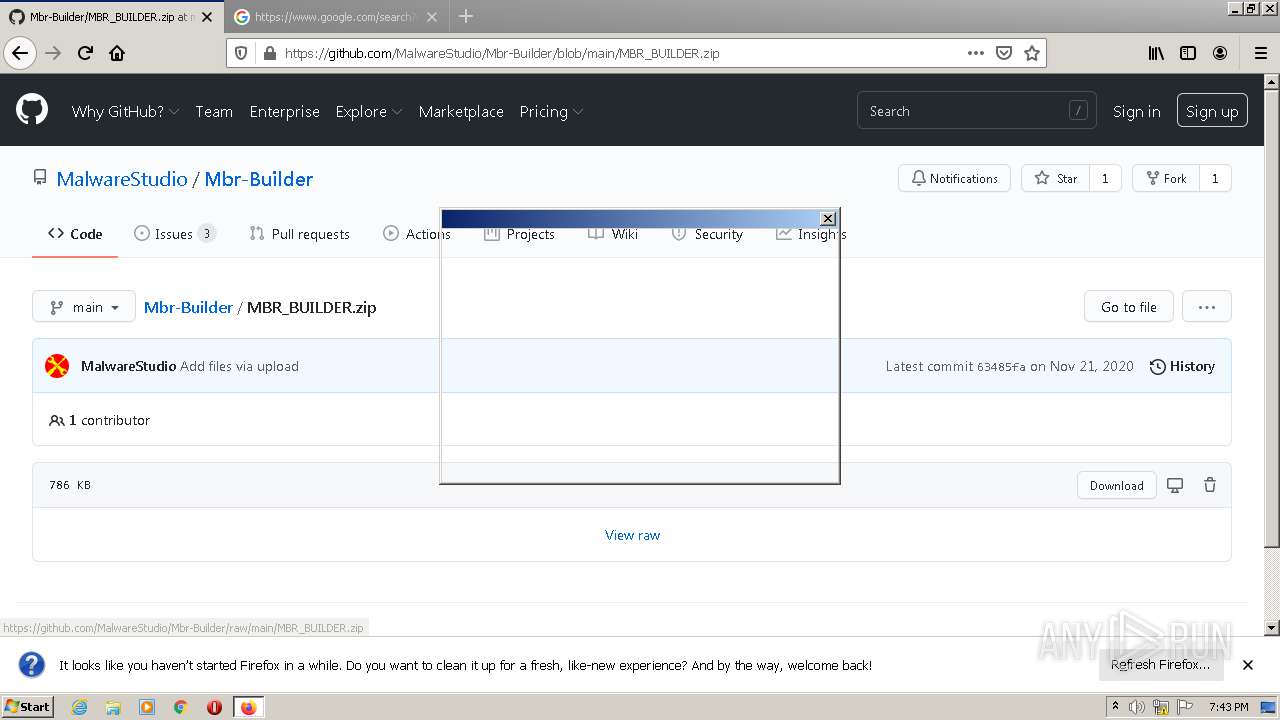1280x720 pixels.
Task: Open a new tab with the plus icon
Action: tap(466, 16)
